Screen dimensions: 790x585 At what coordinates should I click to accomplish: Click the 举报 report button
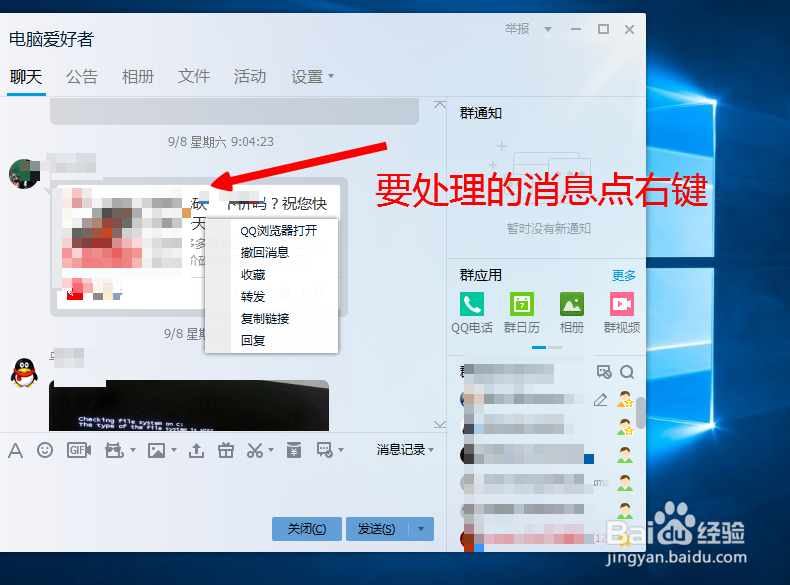517,29
